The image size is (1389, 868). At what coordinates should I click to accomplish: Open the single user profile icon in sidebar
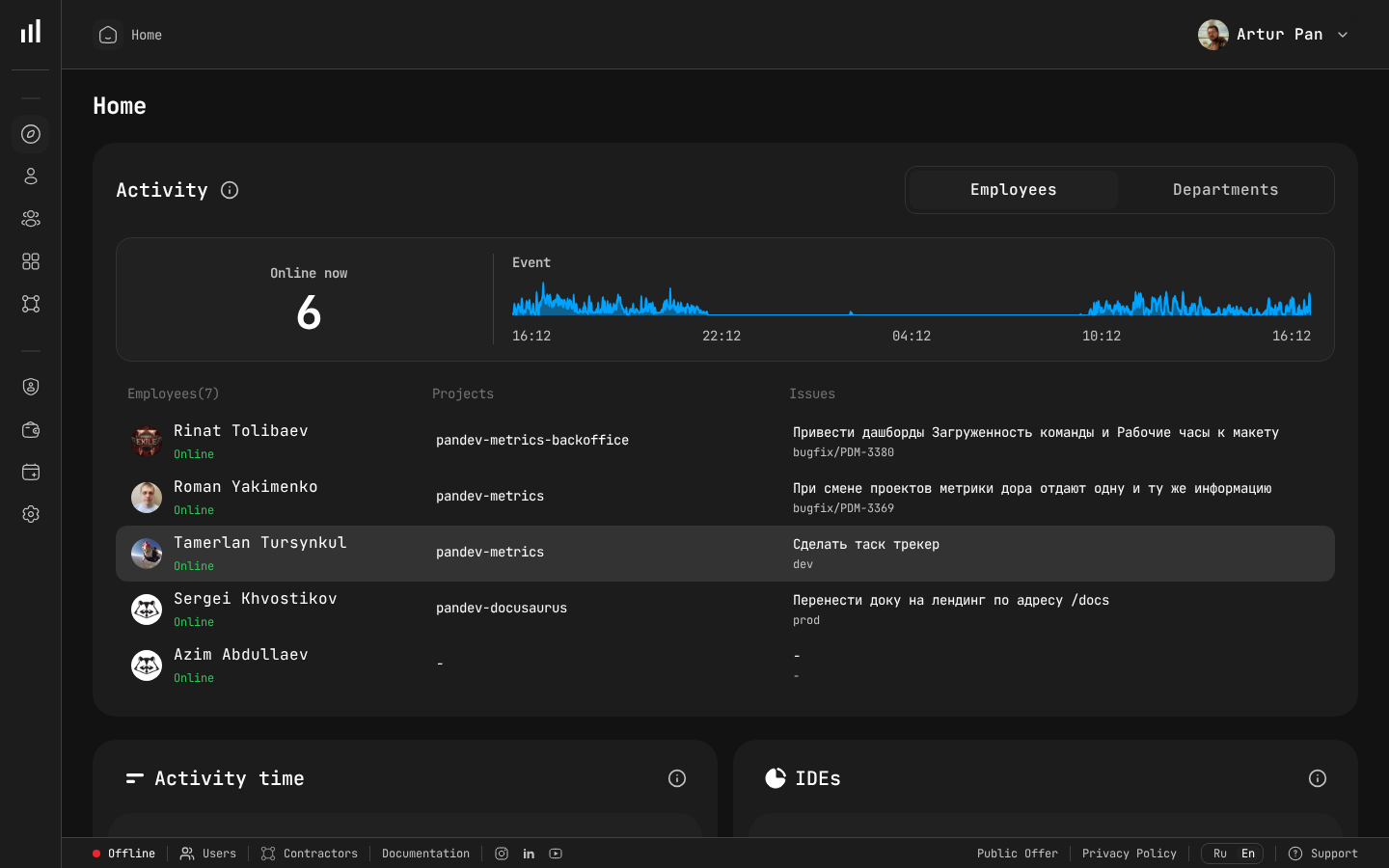pos(30,176)
